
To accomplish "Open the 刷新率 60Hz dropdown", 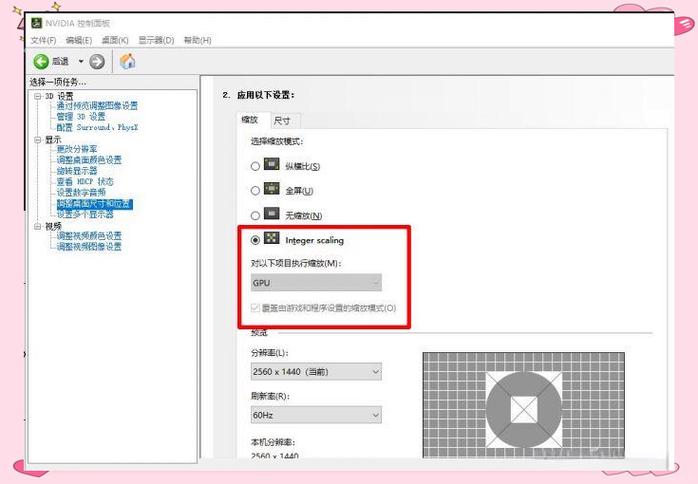I will [x=316, y=415].
